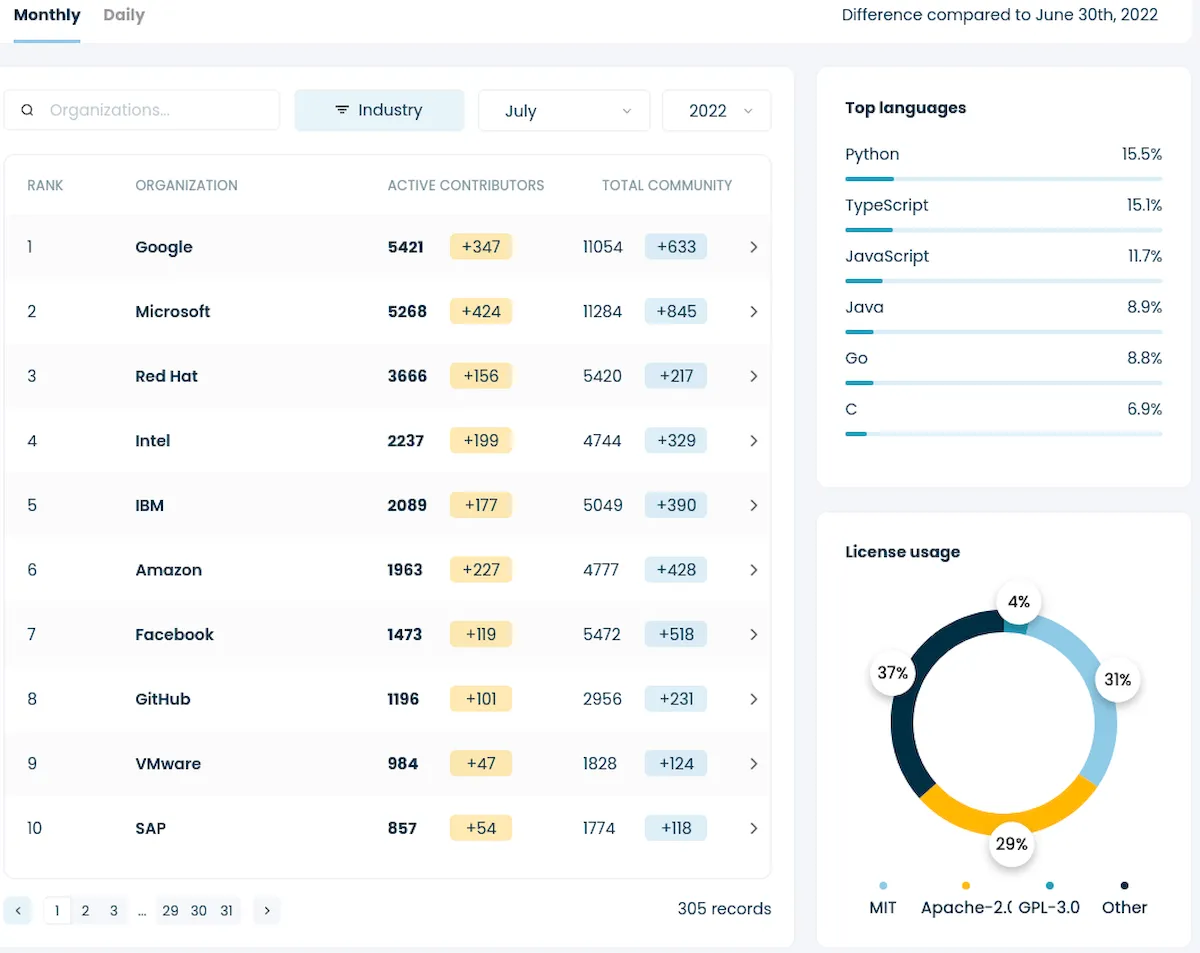Click the GitHub organization name
Screen dimensions: 1200x953
[163, 699]
